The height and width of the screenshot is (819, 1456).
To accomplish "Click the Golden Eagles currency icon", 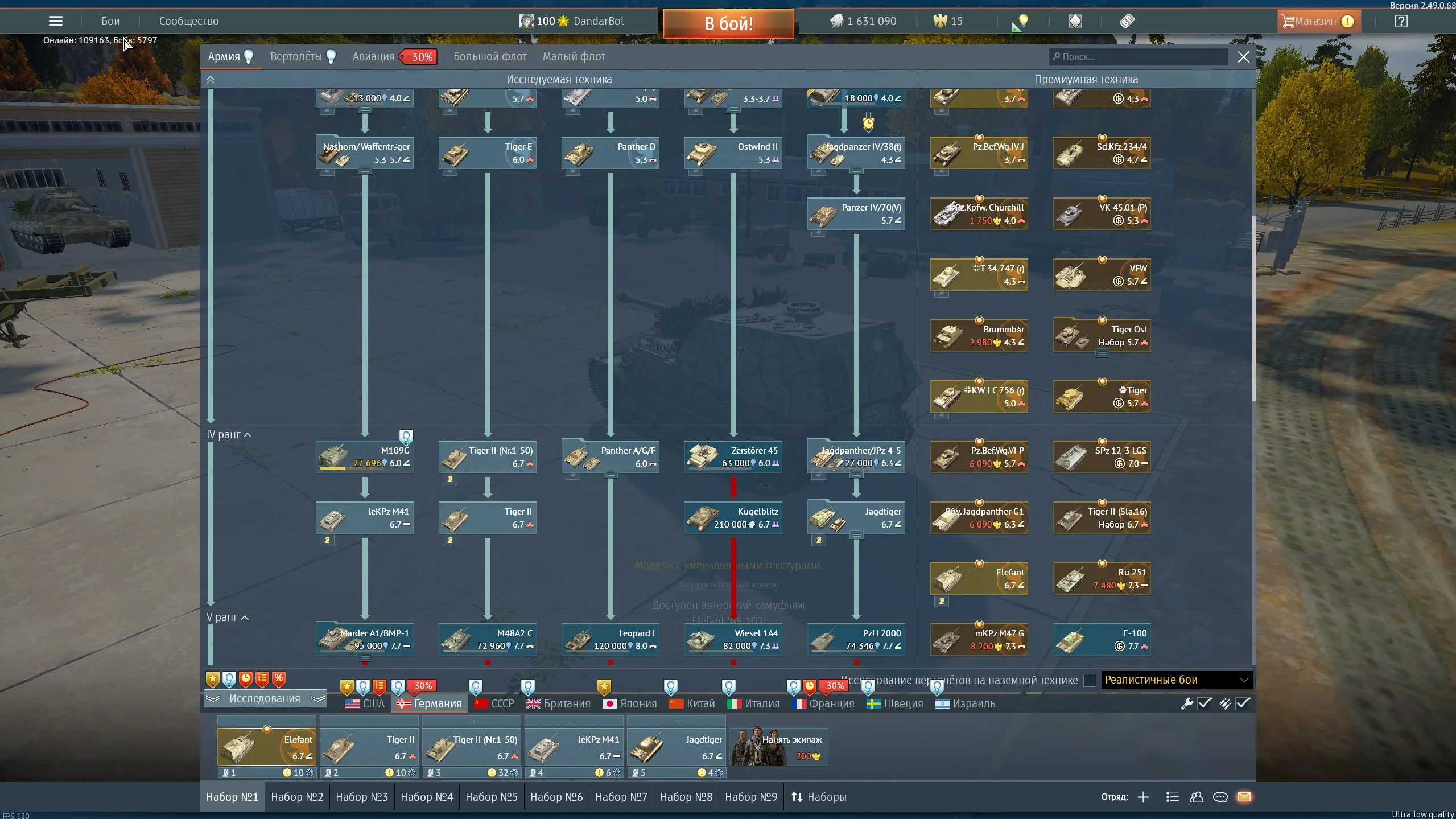I will pyautogui.click(x=940, y=21).
